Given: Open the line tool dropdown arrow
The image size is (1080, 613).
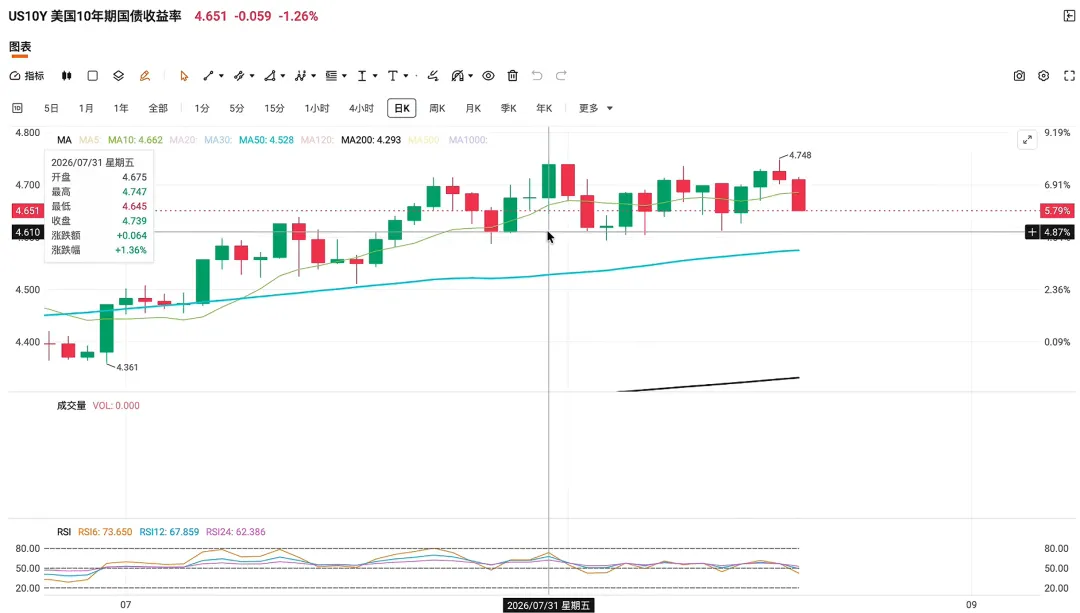Looking at the screenshot, I should (x=221, y=76).
